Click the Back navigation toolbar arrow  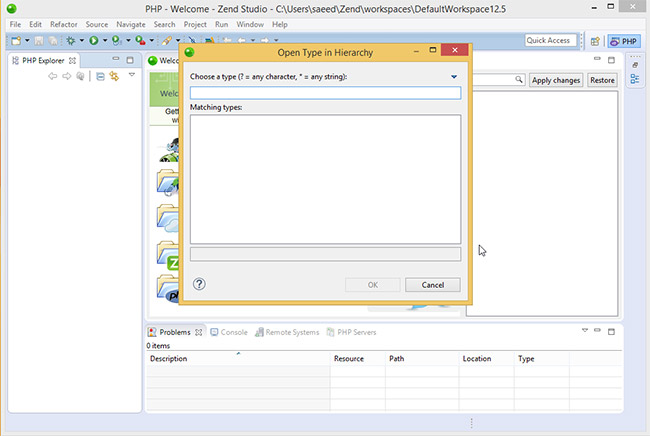[242, 41]
